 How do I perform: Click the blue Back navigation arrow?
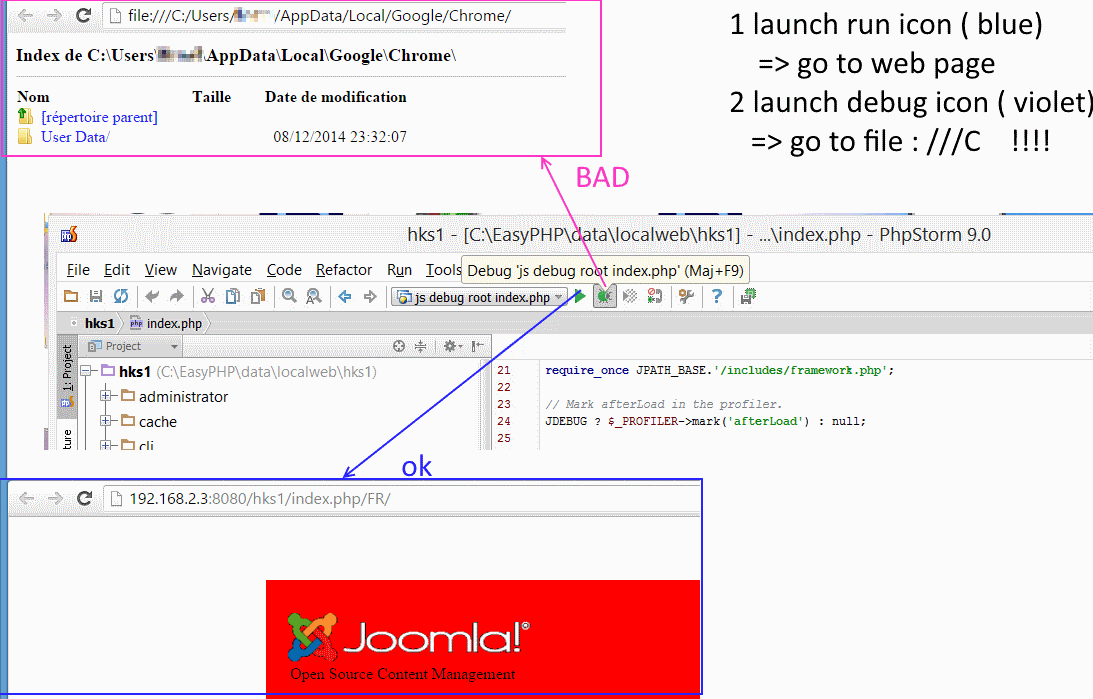click(x=344, y=297)
